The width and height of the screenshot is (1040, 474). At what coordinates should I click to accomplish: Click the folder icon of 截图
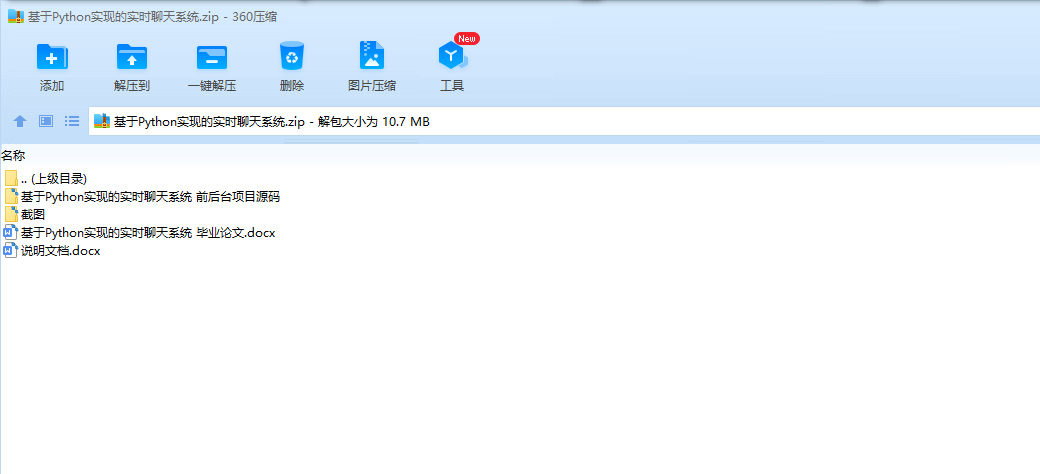tap(11, 215)
